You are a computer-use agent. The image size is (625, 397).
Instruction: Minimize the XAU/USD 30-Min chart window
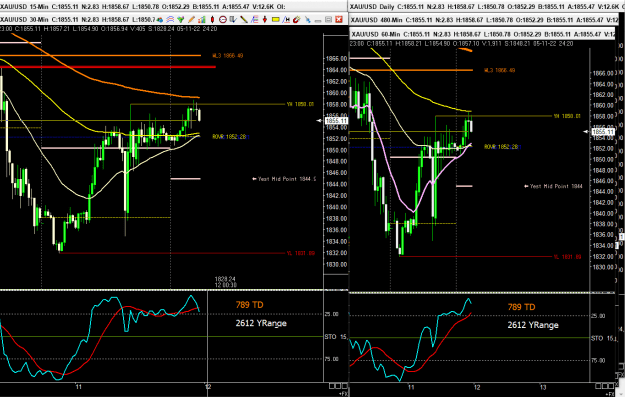[x=318, y=20]
